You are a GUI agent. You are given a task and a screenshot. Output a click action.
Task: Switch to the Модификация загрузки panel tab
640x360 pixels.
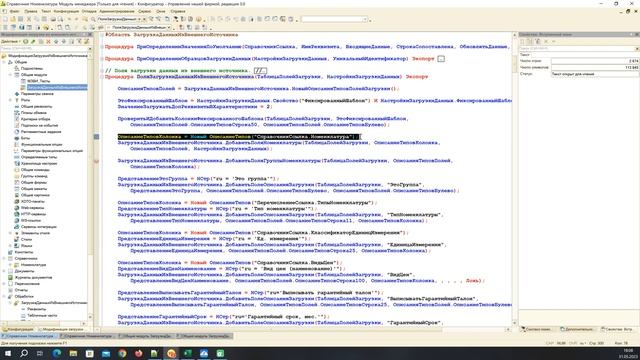click(x=61, y=329)
